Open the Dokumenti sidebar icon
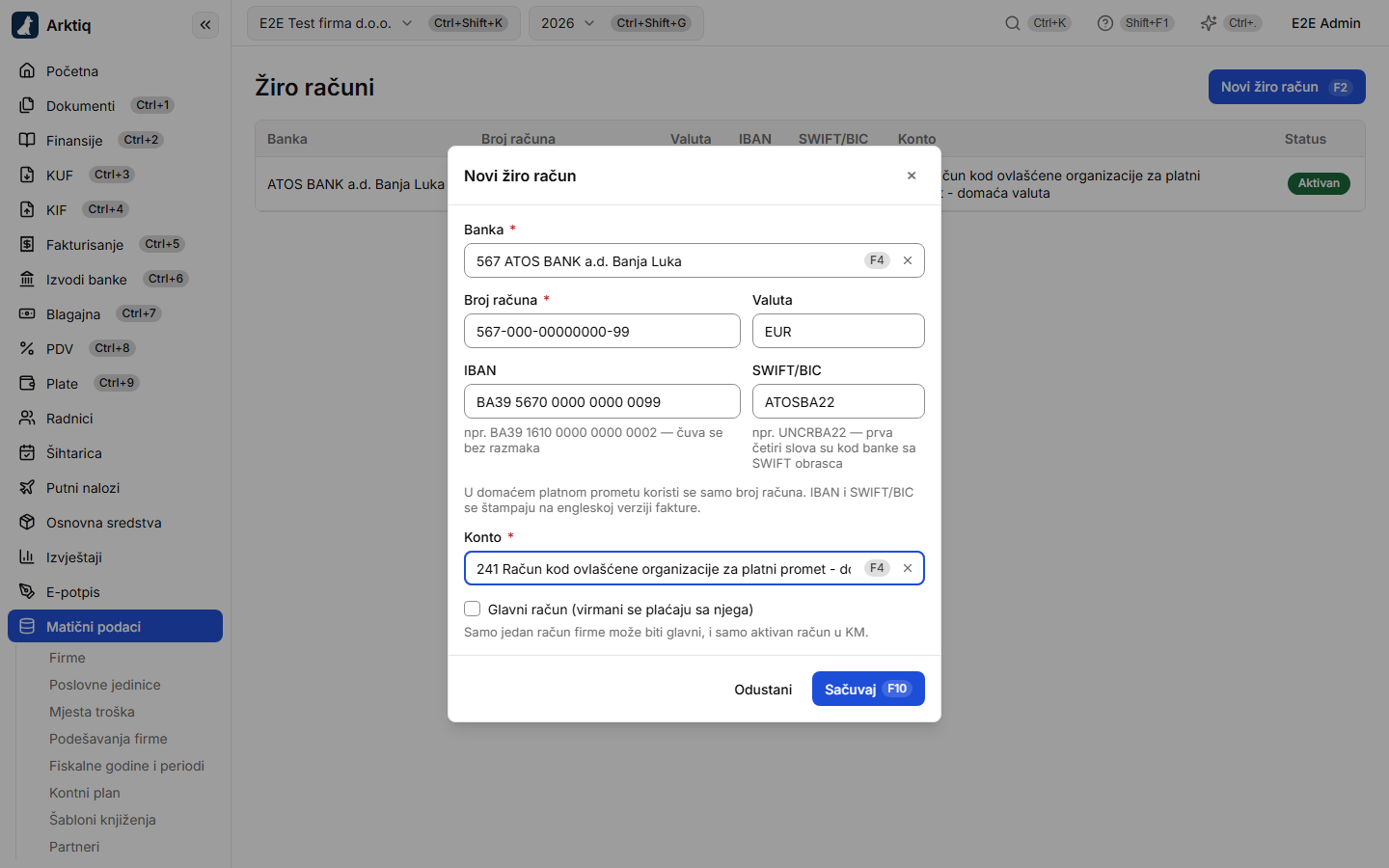Image resolution: width=1389 pixels, height=868 pixels. (x=27, y=105)
